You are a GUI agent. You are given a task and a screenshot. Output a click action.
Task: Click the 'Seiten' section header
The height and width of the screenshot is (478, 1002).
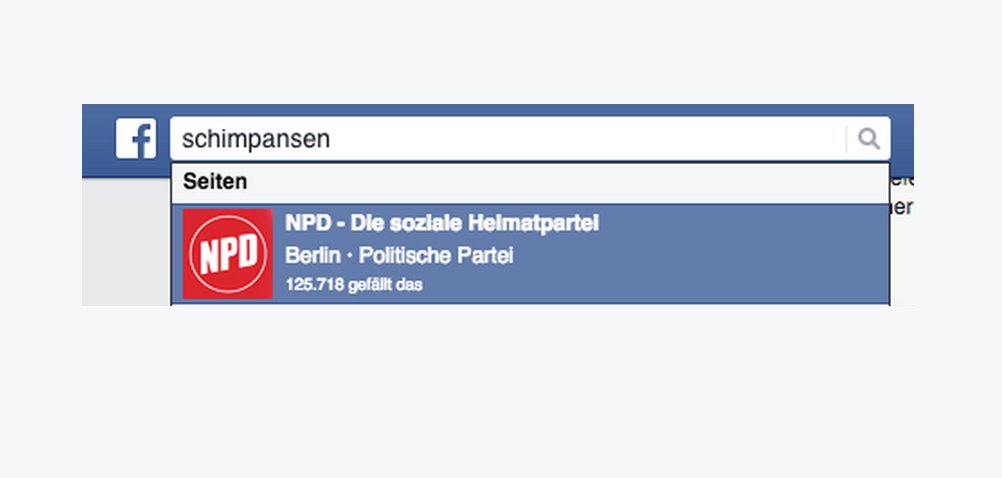pos(215,183)
